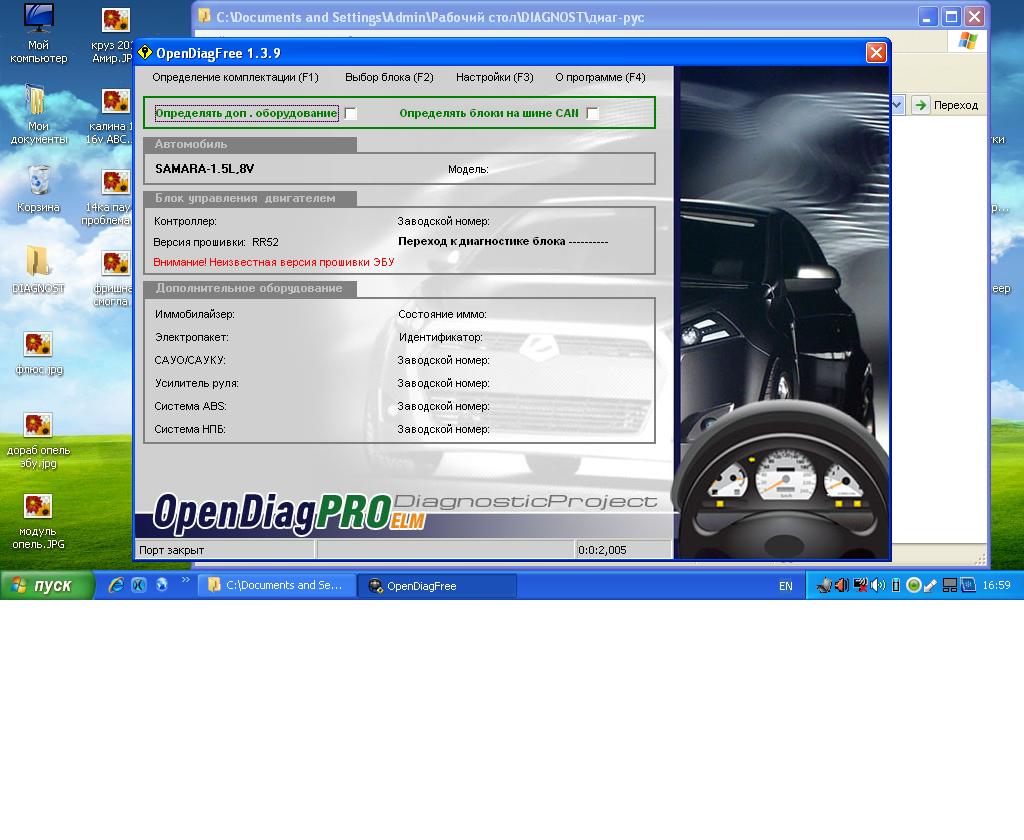1024x840 pixels.
Task: Click OpenDiagFree title bar diamond icon
Action: coord(145,52)
